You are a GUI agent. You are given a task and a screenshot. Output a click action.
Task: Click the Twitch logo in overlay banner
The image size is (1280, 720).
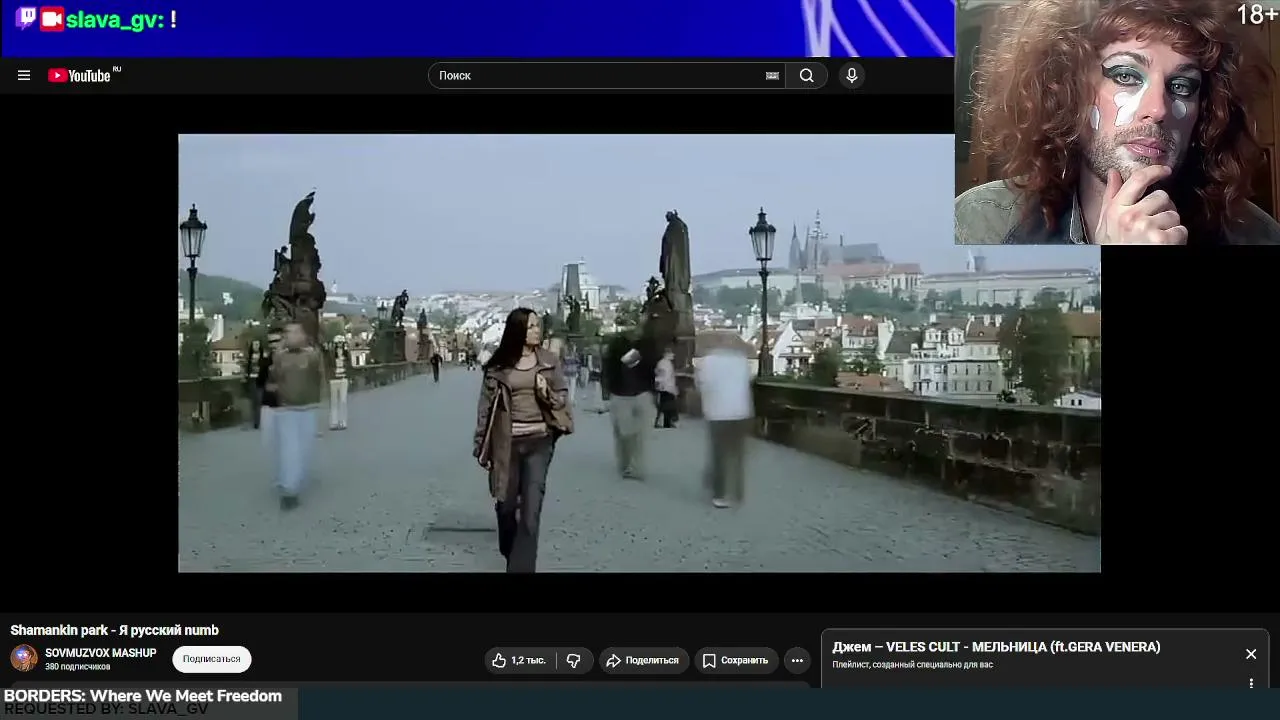26,18
